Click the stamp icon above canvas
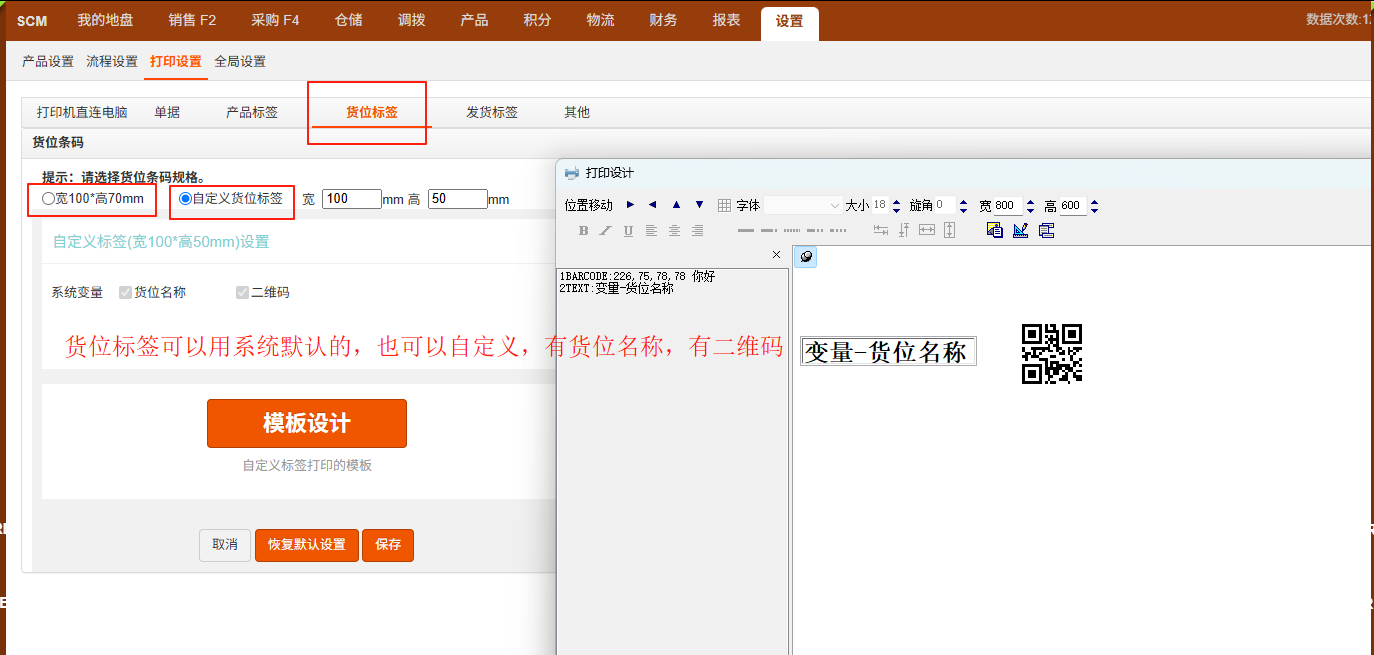Image resolution: width=1374 pixels, height=655 pixels. pos(806,257)
